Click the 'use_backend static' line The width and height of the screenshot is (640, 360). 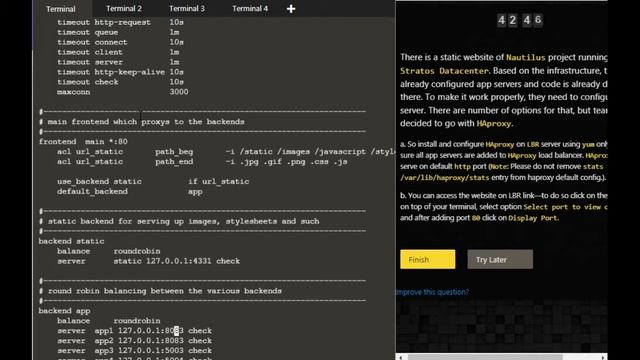click(x=153, y=181)
